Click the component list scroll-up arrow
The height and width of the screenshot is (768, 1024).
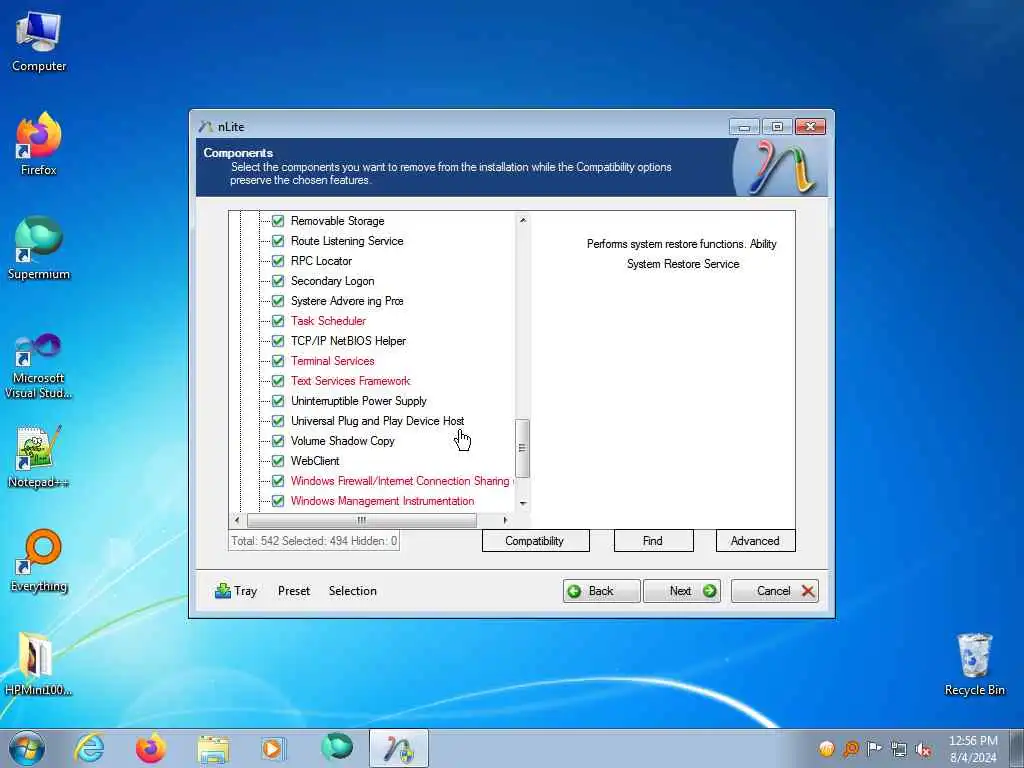[x=522, y=220]
